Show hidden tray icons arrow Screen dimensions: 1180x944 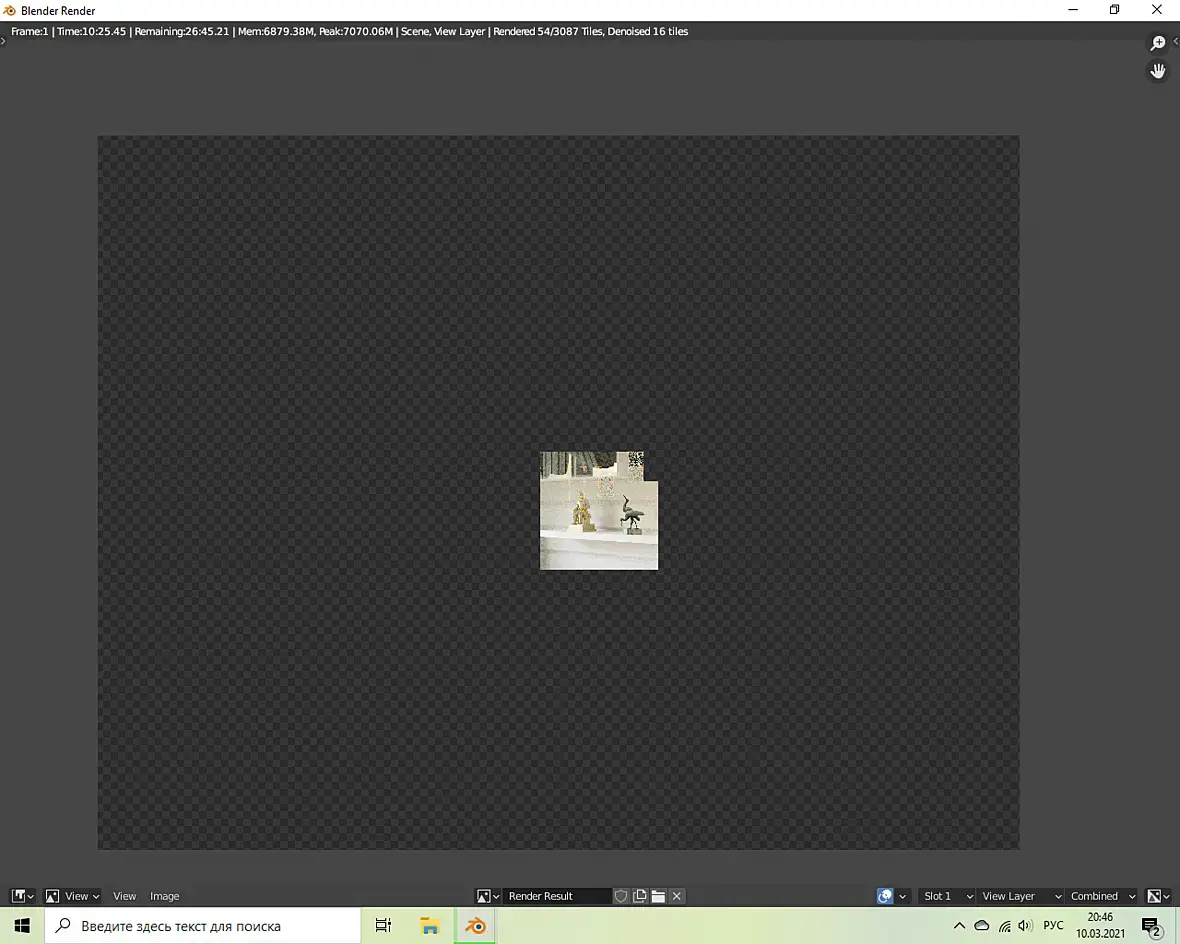(959, 926)
